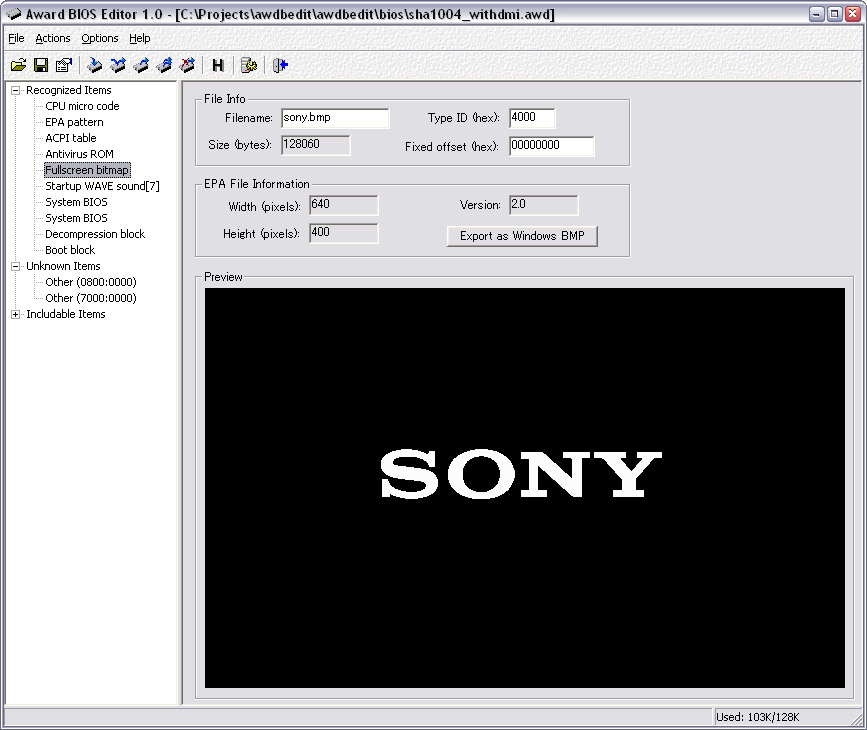Open the properties icon beside Save
Screen dimensions: 867x730
pos(64,66)
